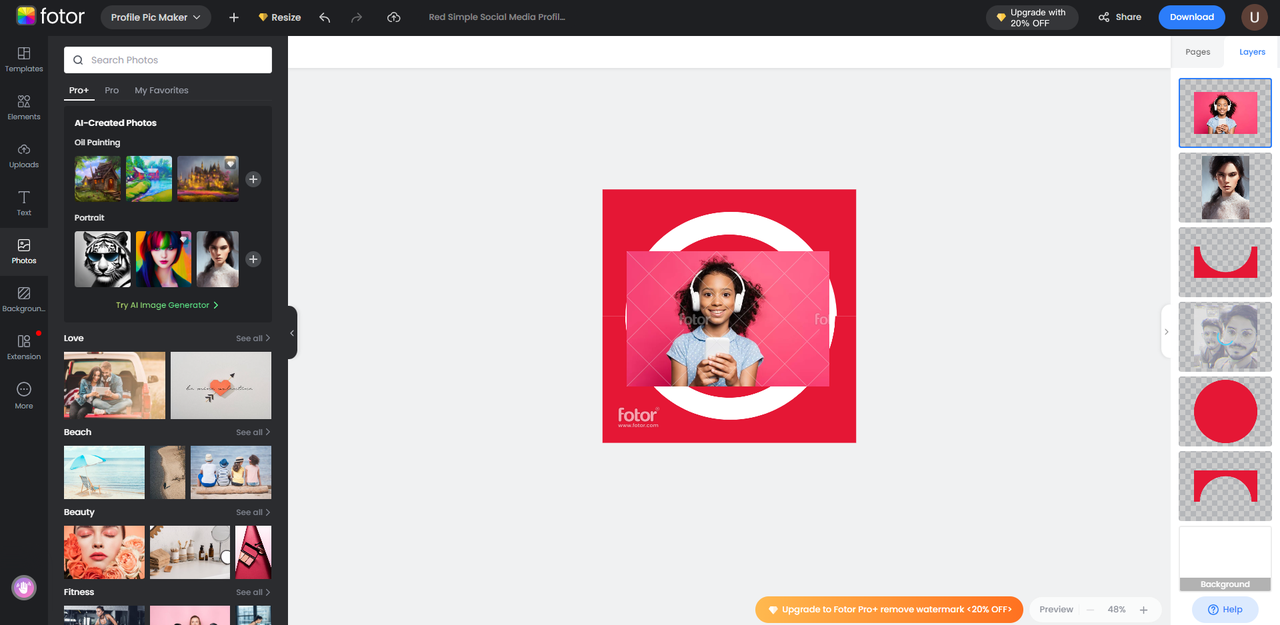1280x625 pixels.
Task: Click the purple hand assistant icon
Action: (x=24, y=587)
